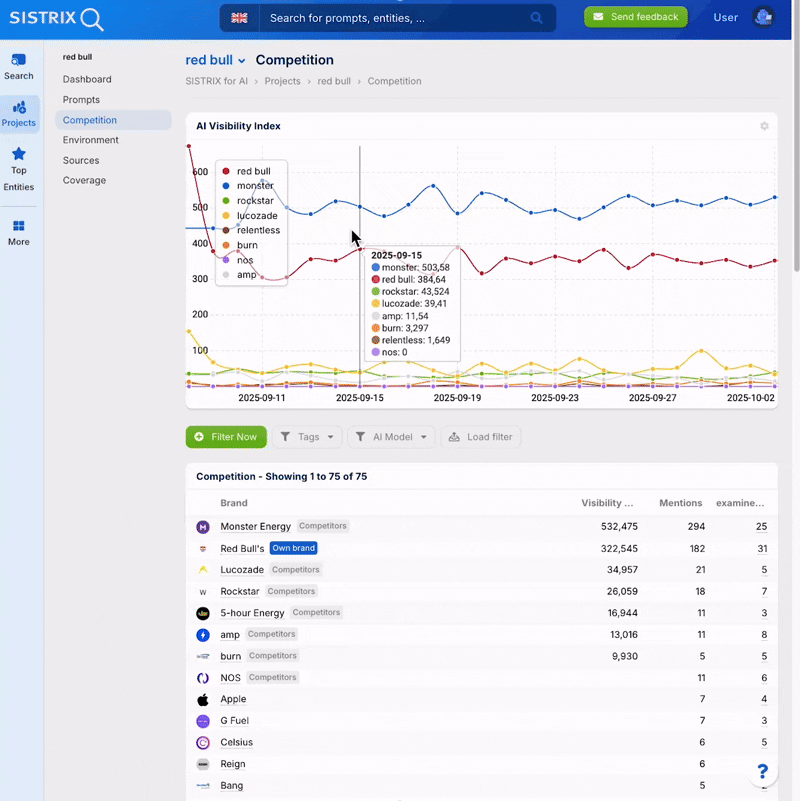Screen dimensions: 800x801
Task: Click the user avatar icon
Action: click(x=763, y=17)
